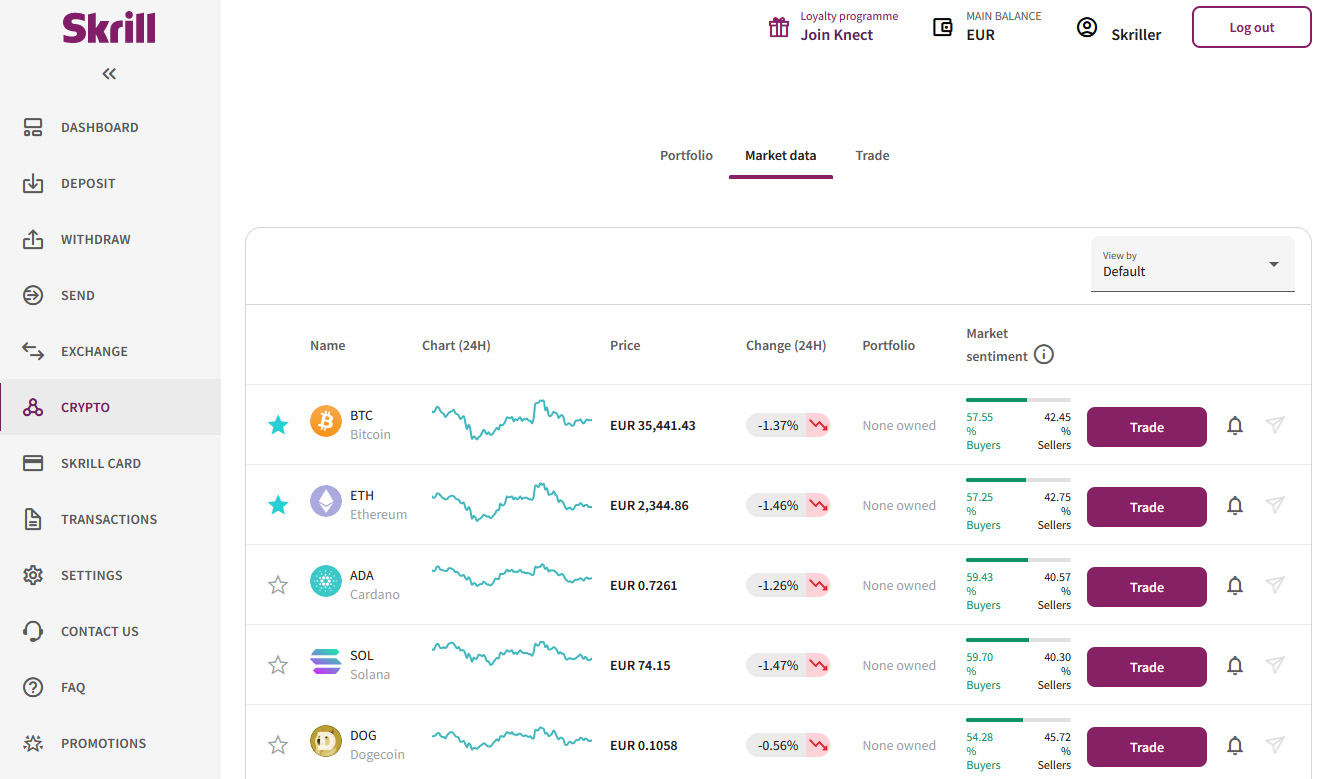Screen dimensions: 1328x779
Task: Unfavorite Ethereum with the star toggle
Action: (x=278, y=505)
